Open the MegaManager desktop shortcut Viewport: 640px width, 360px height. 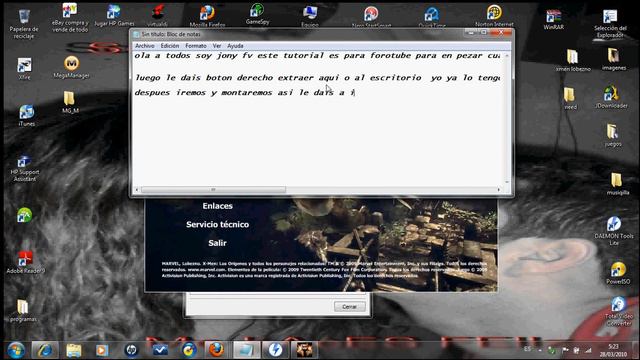(71, 67)
